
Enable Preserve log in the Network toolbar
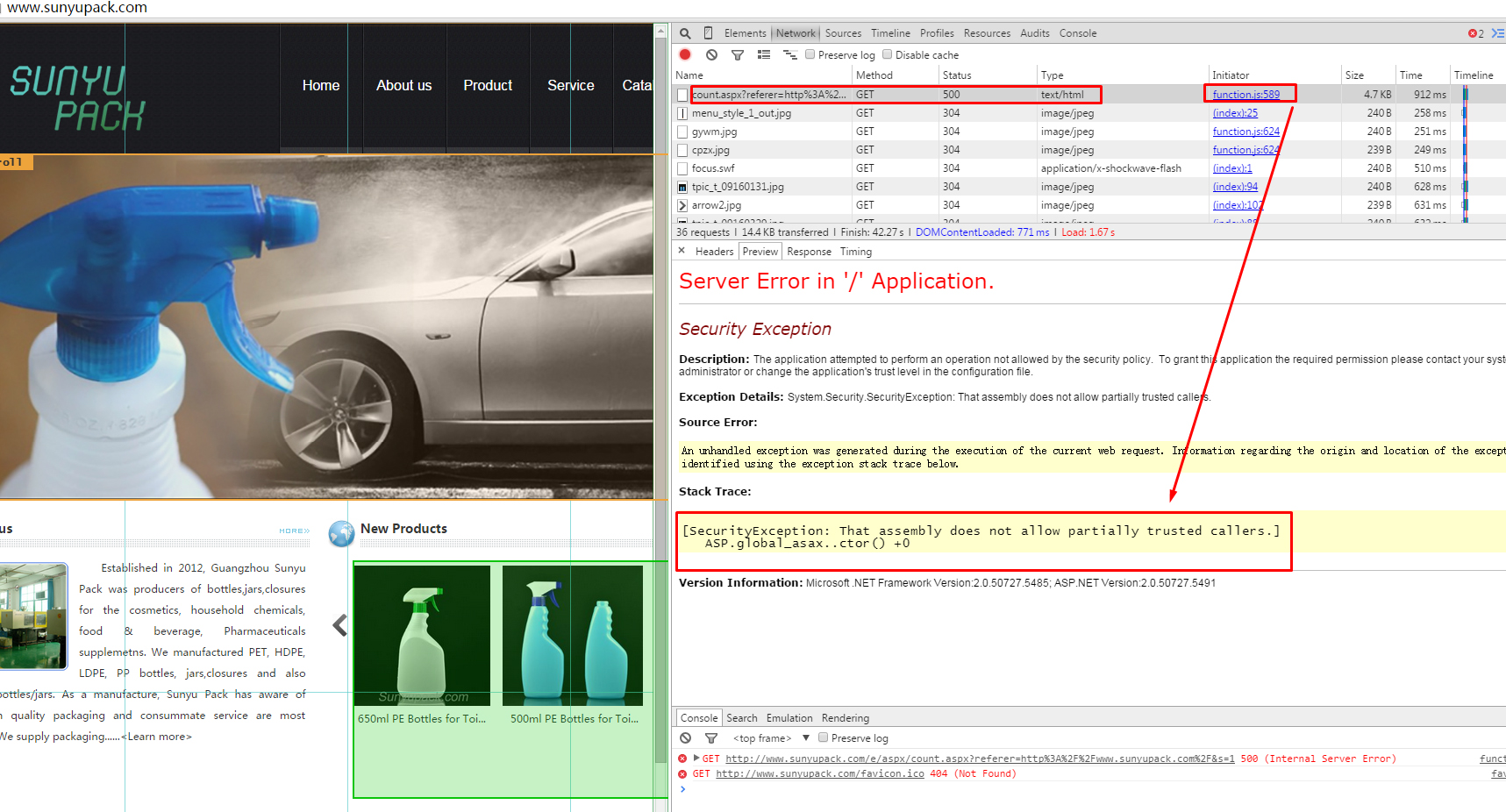tap(810, 54)
